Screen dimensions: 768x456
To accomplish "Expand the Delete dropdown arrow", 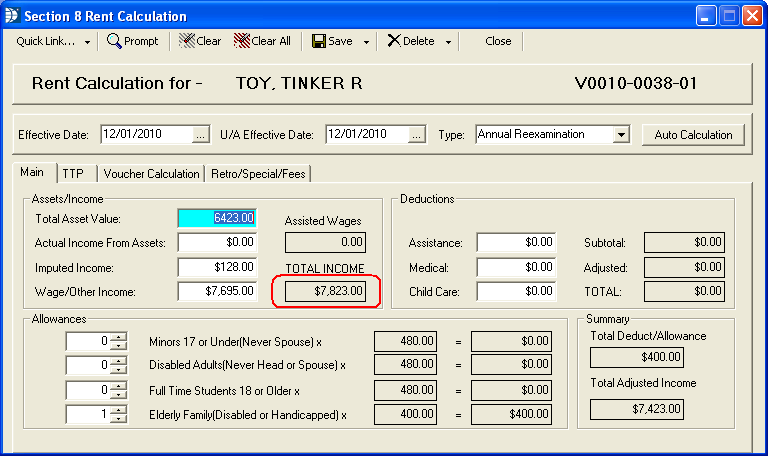I will coord(448,42).
